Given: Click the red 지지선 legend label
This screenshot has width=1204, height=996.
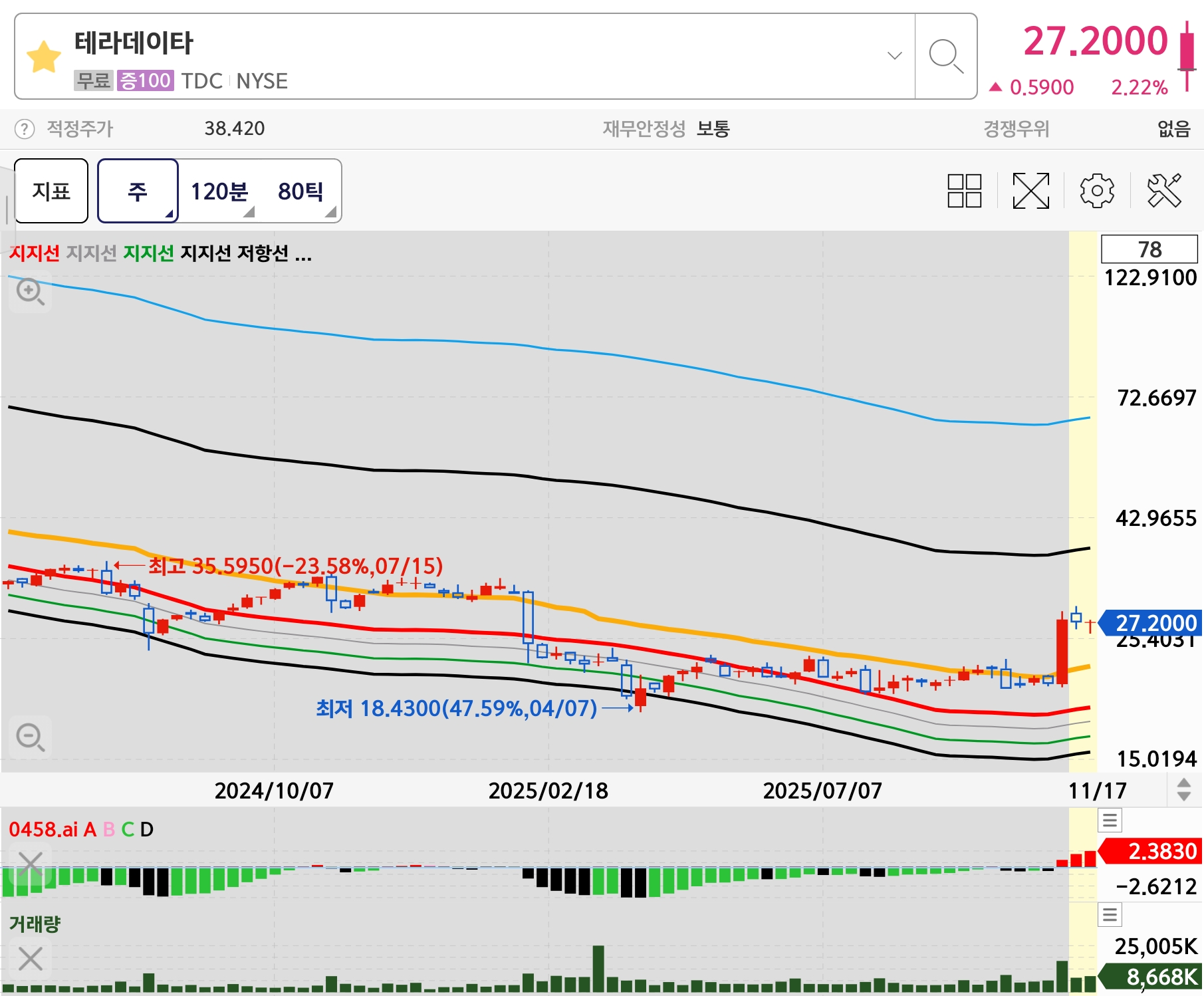Looking at the screenshot, I should pyautogui.click(x=35, y=253).
